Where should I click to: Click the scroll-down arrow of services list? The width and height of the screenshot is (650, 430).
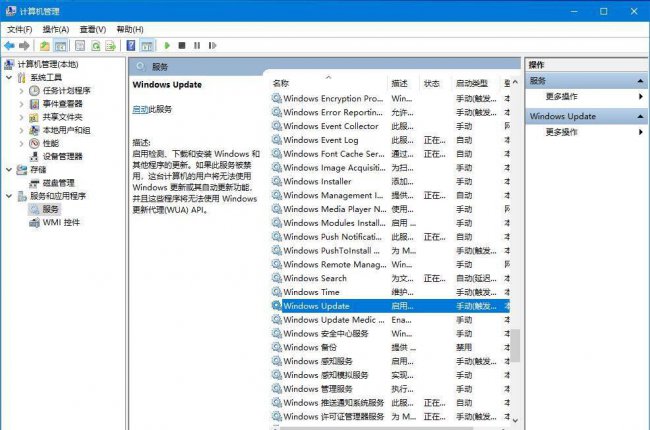[515, 420]
